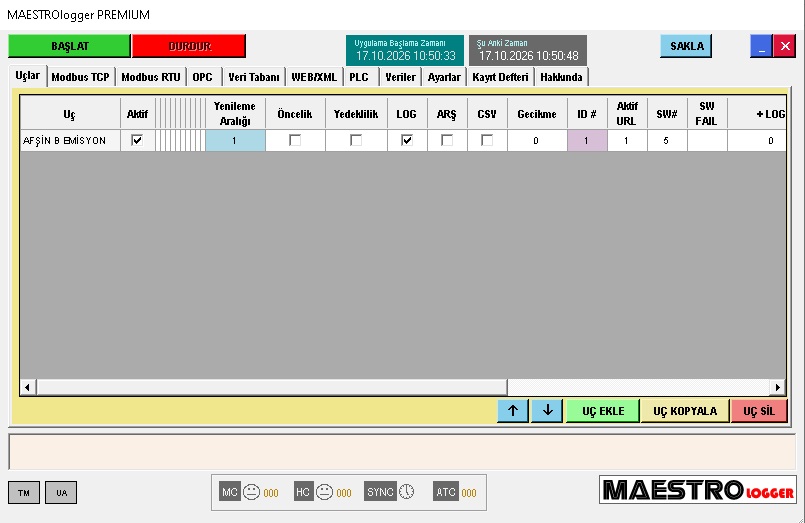Screen dimensions: 805x523
Task: Click the Şu Anki Zaman timestamp box
Action: click(528, 50)
